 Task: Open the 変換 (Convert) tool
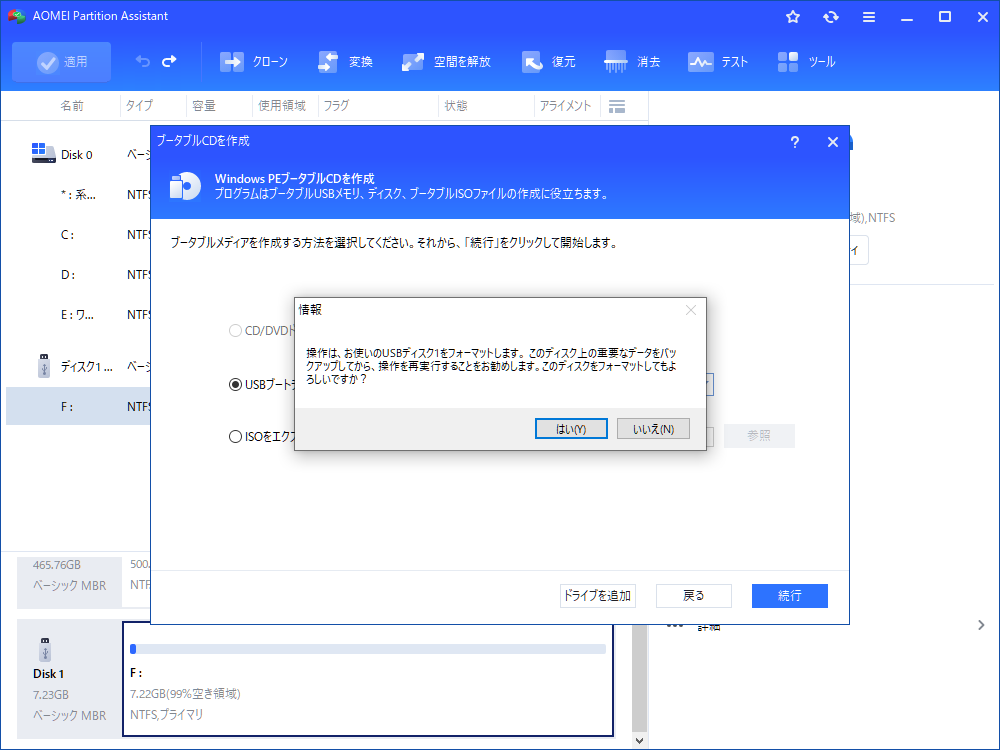345,62
